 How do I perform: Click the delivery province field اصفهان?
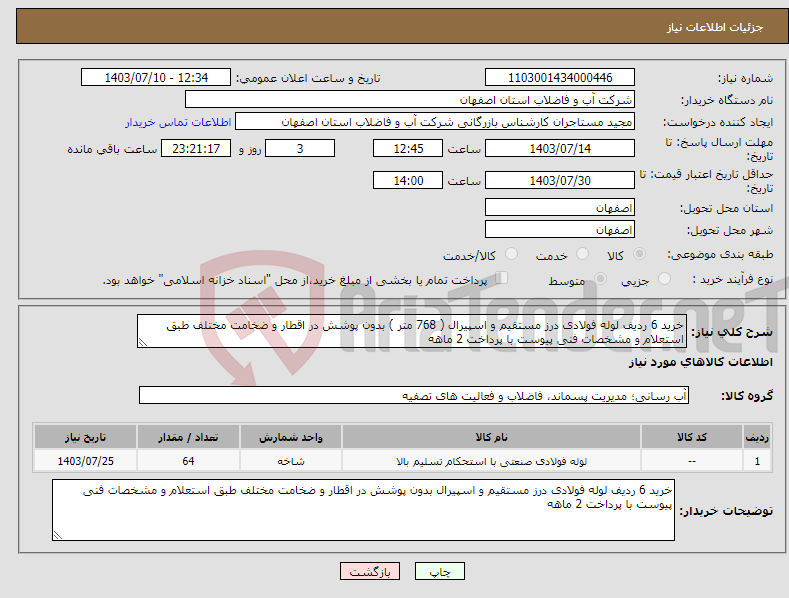click(560, 207)
